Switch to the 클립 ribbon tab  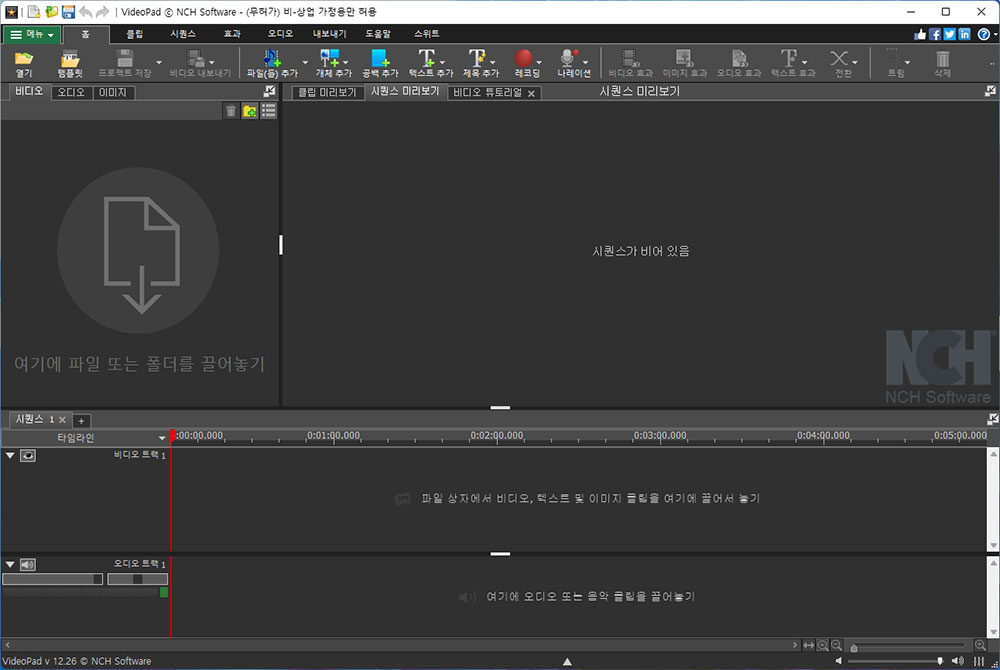pos(135,34)
